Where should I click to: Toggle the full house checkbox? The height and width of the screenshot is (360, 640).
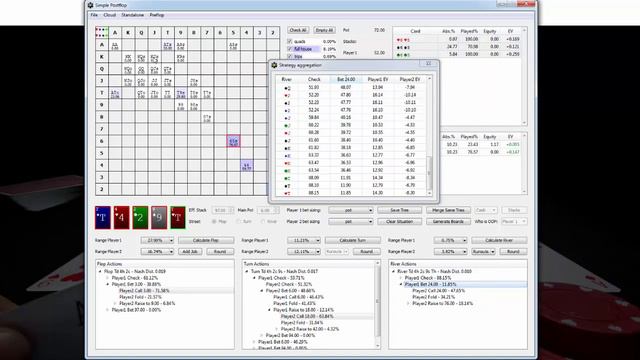(x=289, y=49)
